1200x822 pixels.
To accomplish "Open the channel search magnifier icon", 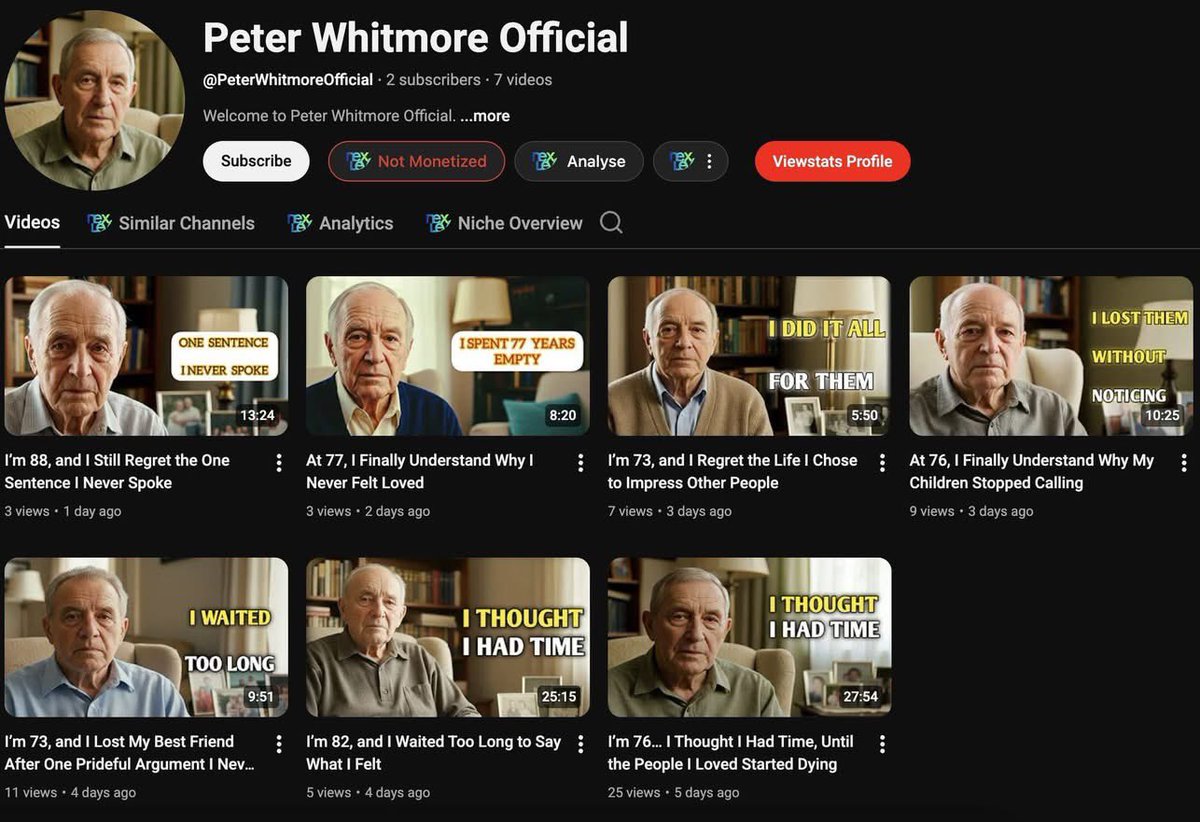I will 611,222.
